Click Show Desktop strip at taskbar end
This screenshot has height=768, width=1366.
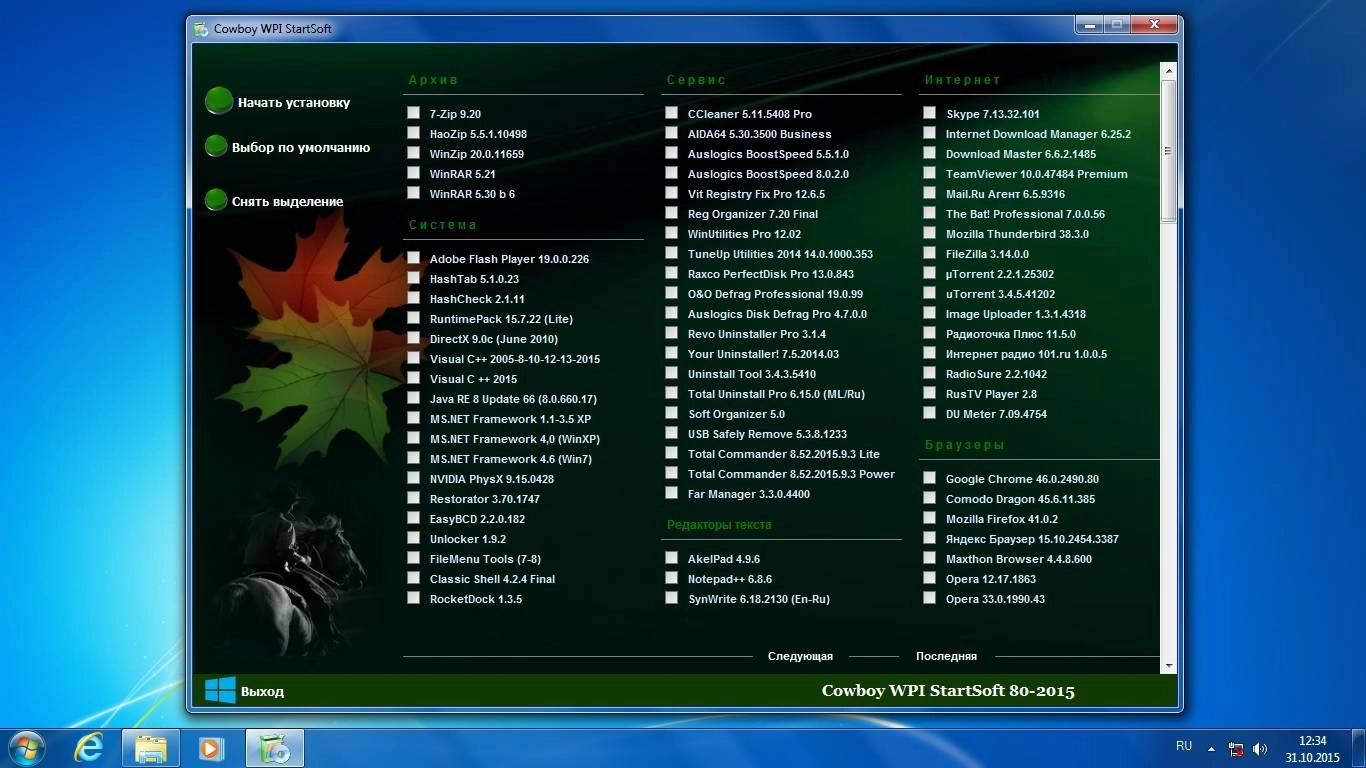[1359, 748]
